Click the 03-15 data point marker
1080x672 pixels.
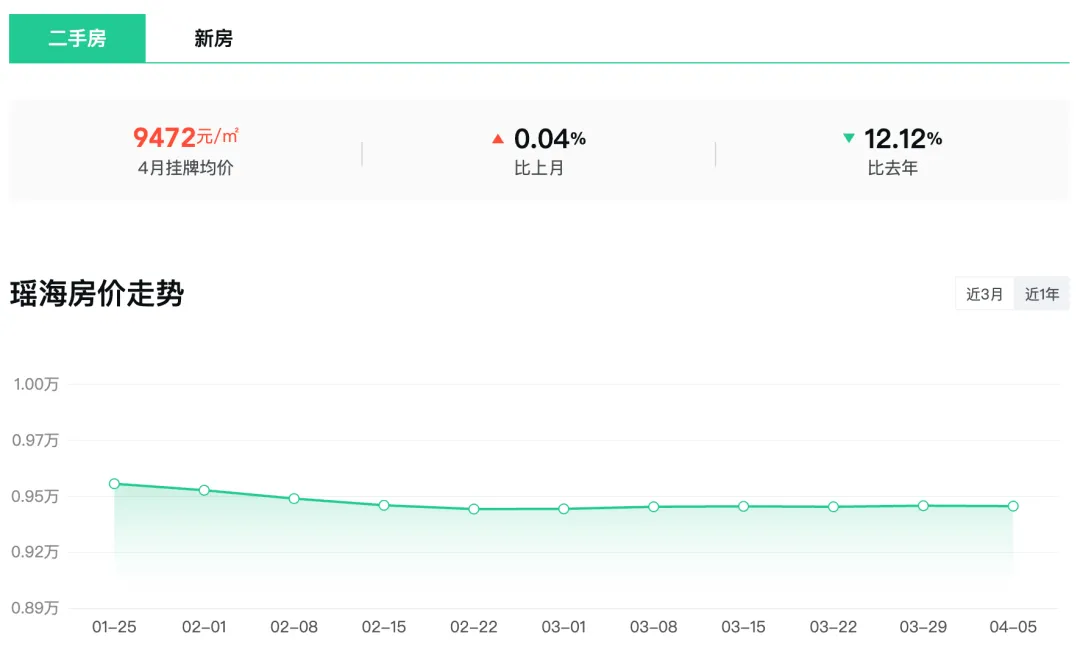743,507
